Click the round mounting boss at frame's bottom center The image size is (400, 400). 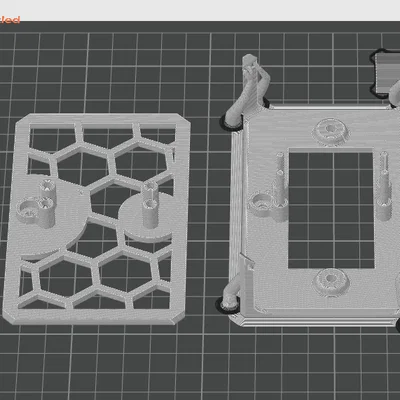tap(331, 282)
